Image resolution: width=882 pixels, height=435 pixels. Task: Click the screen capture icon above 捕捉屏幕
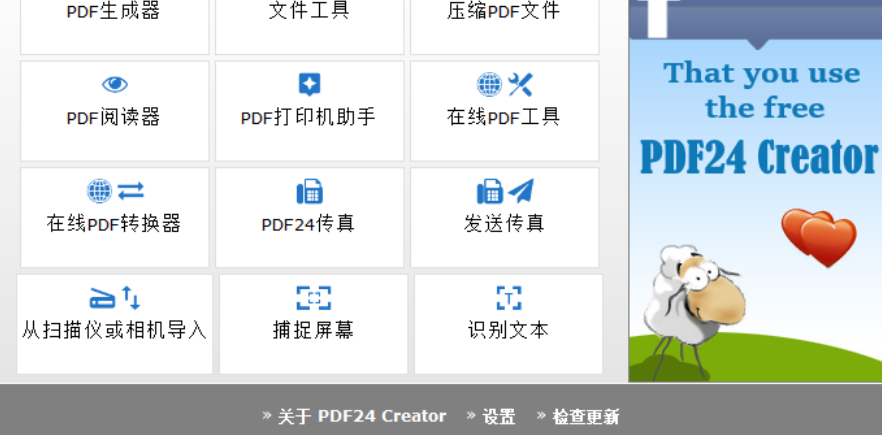(313, 298)
